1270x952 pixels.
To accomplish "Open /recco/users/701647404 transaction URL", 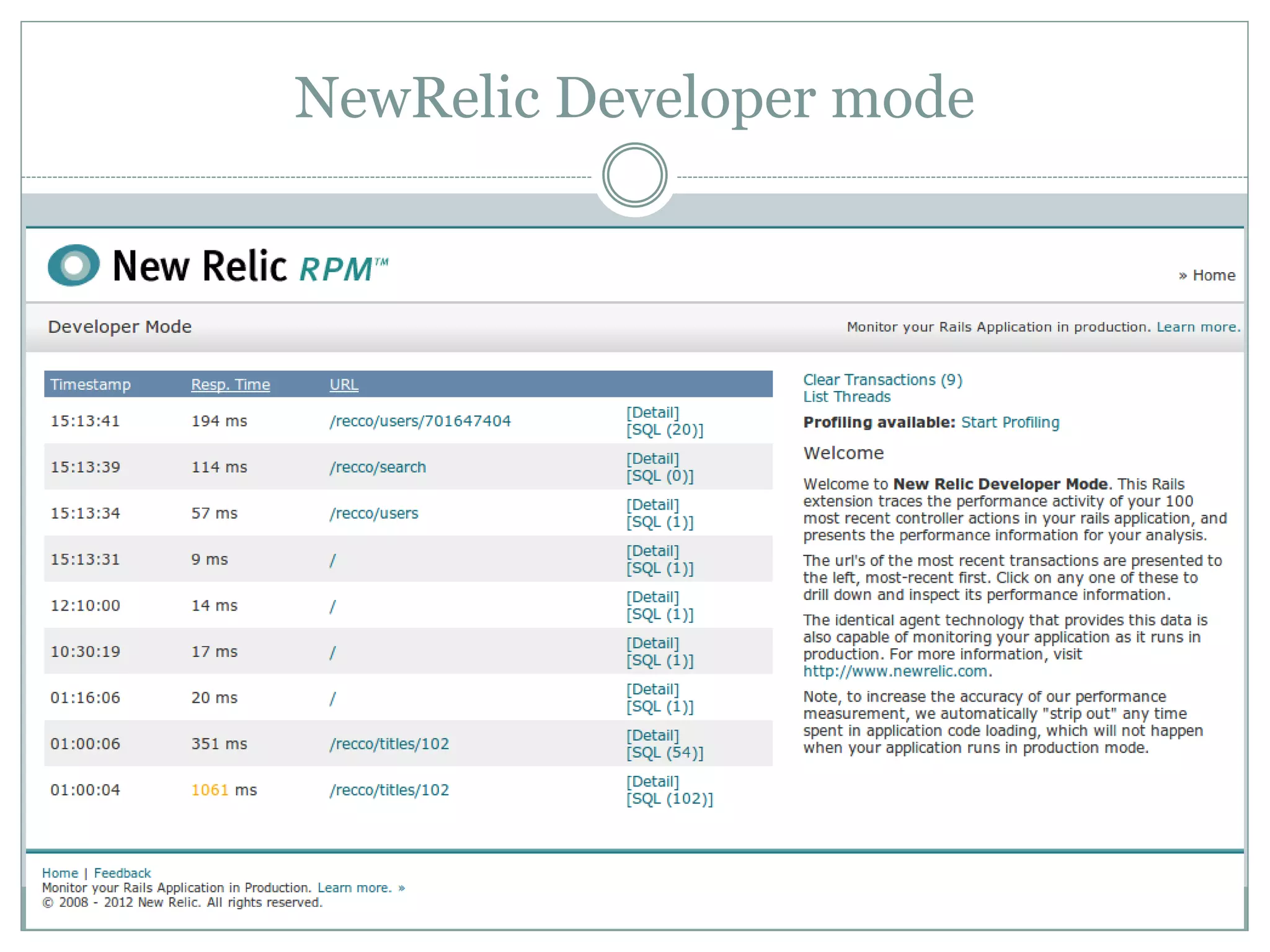I will pos(420,421).
